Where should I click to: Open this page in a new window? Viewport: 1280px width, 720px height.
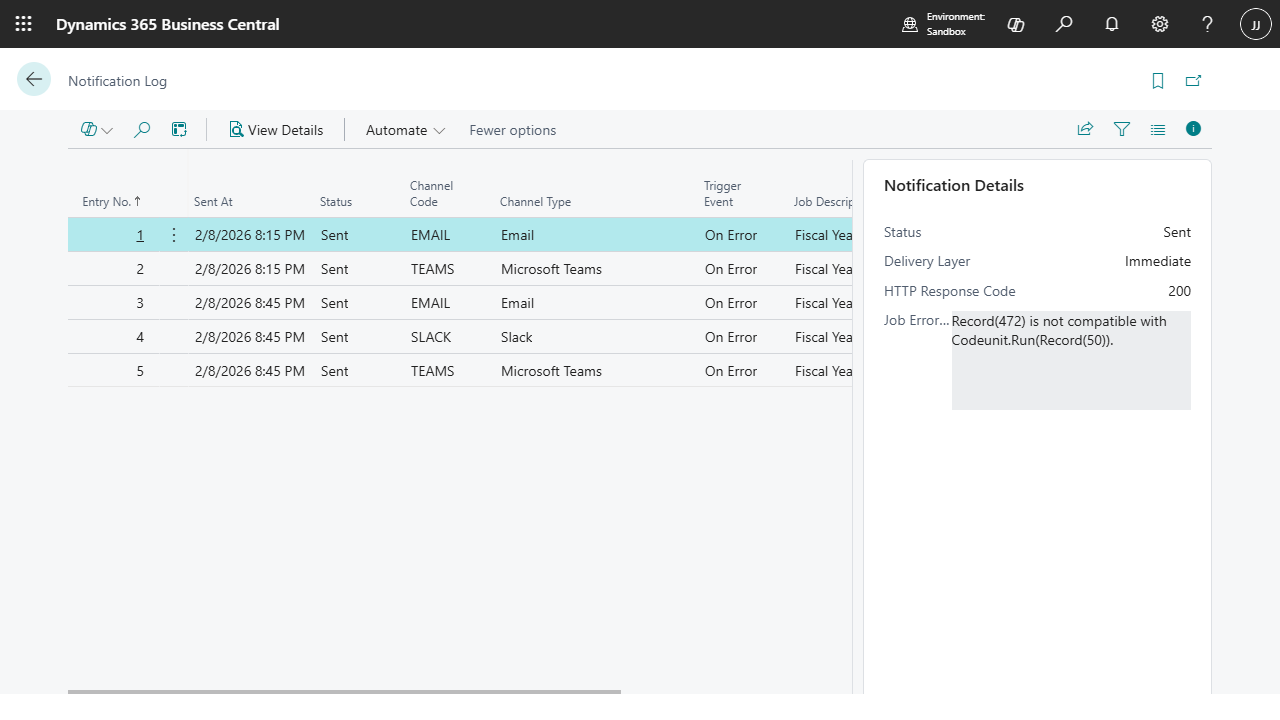point(1193,81)
